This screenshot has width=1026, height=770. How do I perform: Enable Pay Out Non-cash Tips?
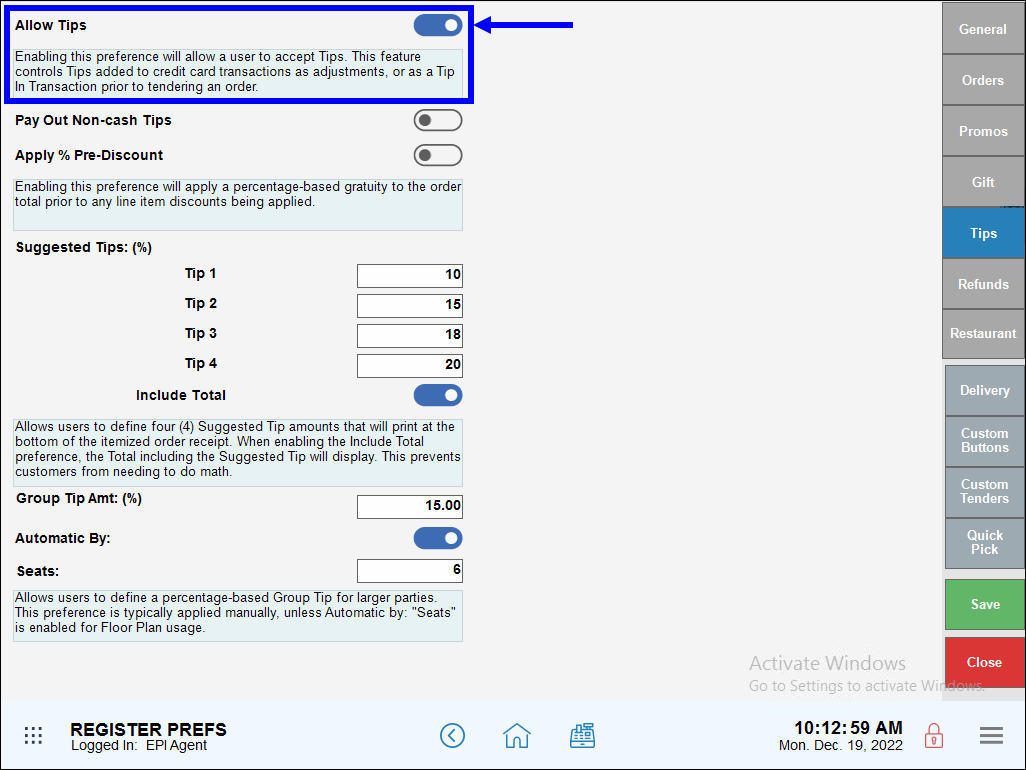coord(437,120)
